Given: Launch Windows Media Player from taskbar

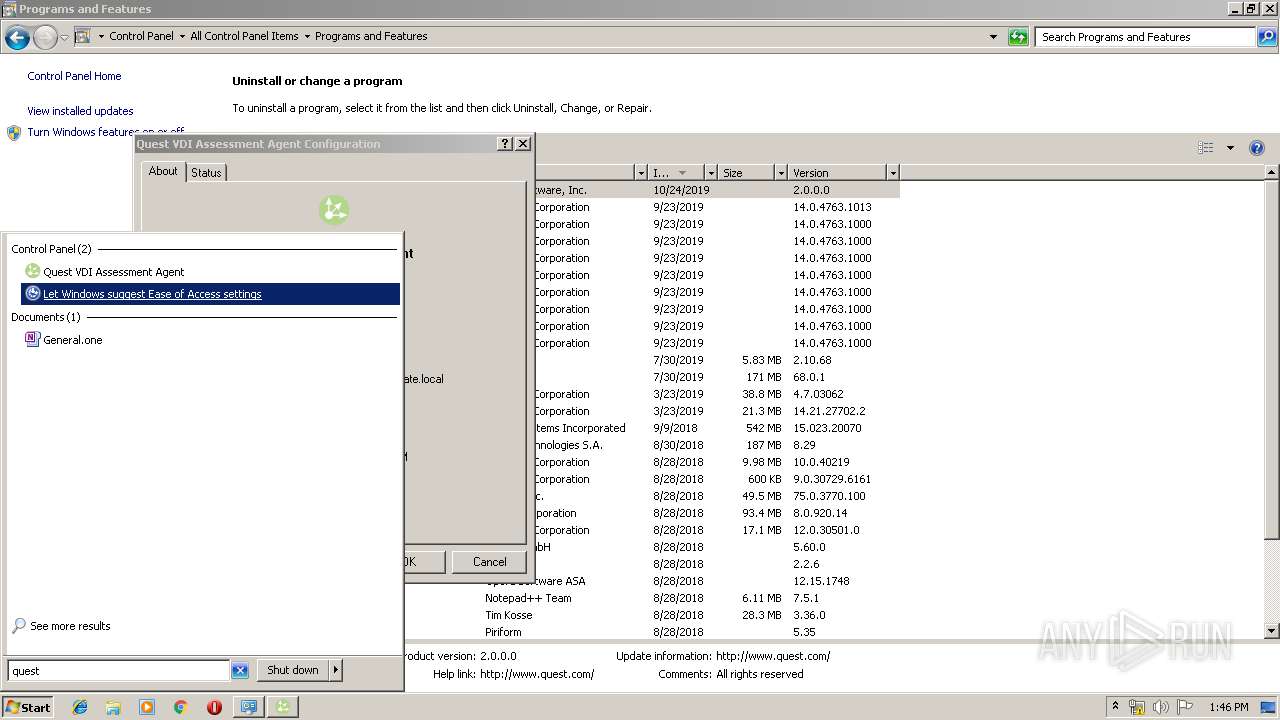Looking at the screenshot, I should tap(147, 707).
